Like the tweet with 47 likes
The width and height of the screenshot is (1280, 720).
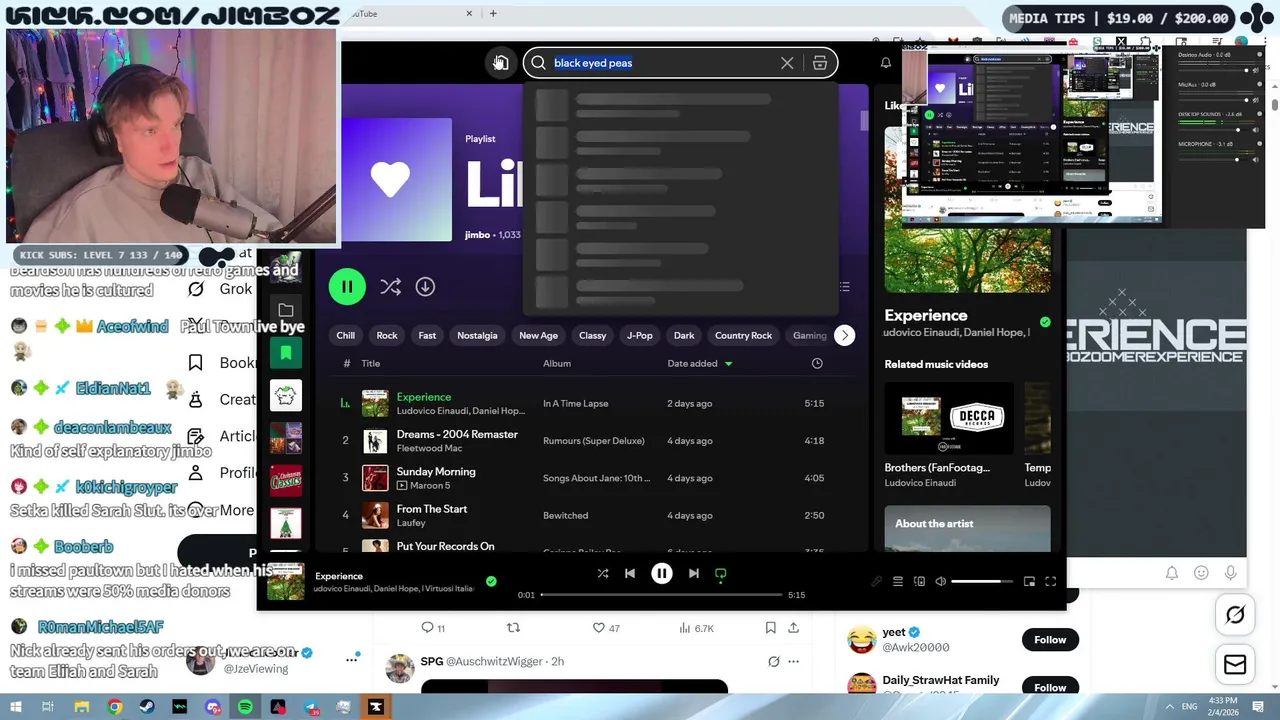pos(607,628)
